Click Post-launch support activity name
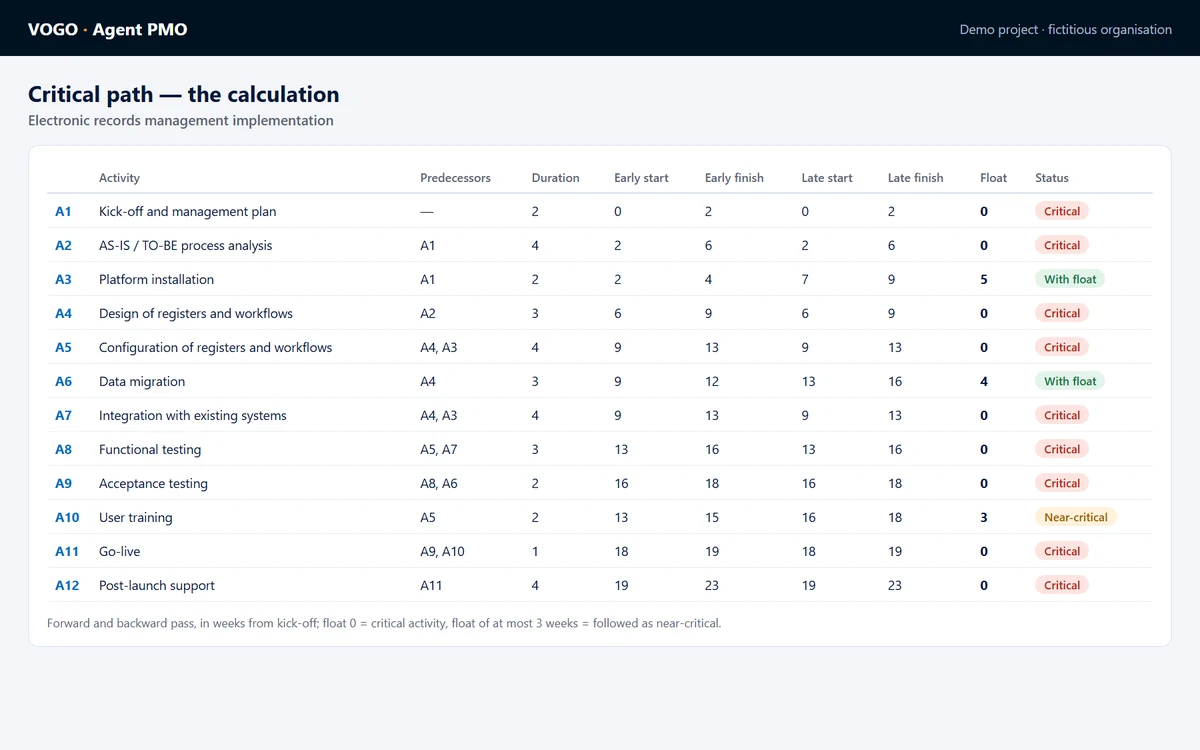This screenshot has height=750, width=1200. coord(157,585)
